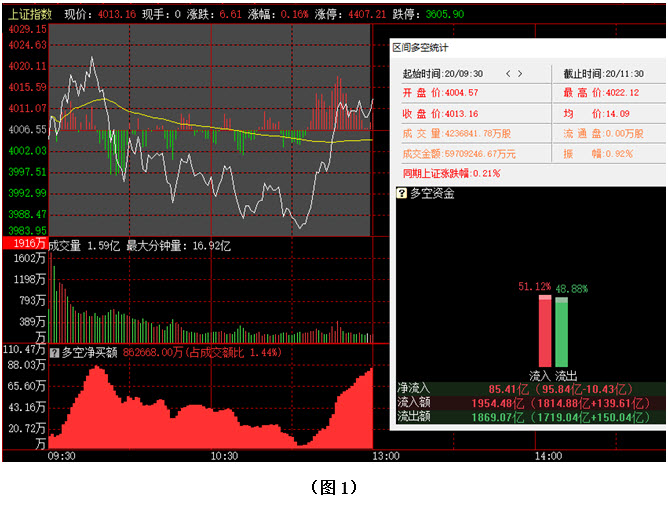Image resolution: width=668 pixels, height=510 pixels.
Task: Click the previous arrow next to 起始时间
Action: pos(507,74)
